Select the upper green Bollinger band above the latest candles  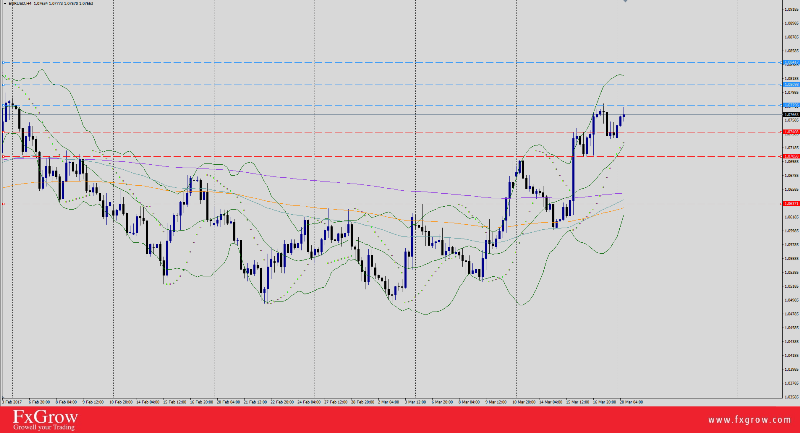pyautogui.click(x=612, y=76)
